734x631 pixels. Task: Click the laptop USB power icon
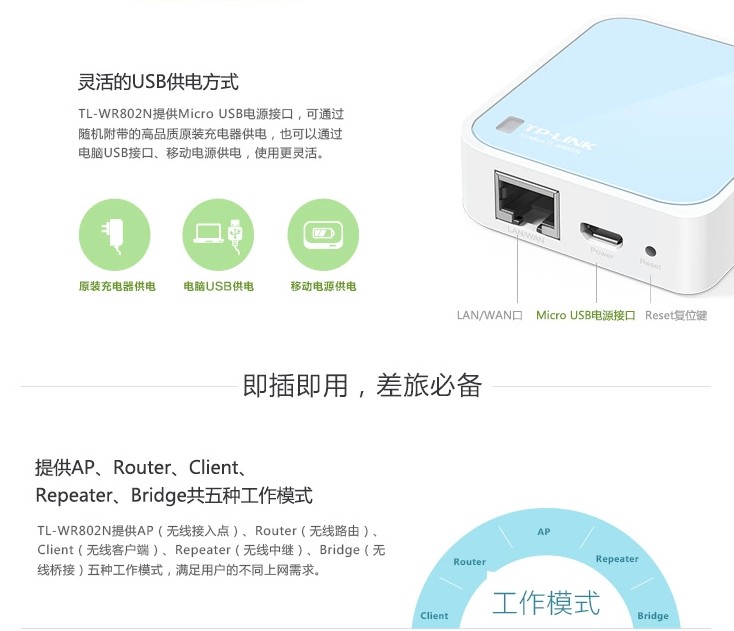tap(218, 235)
